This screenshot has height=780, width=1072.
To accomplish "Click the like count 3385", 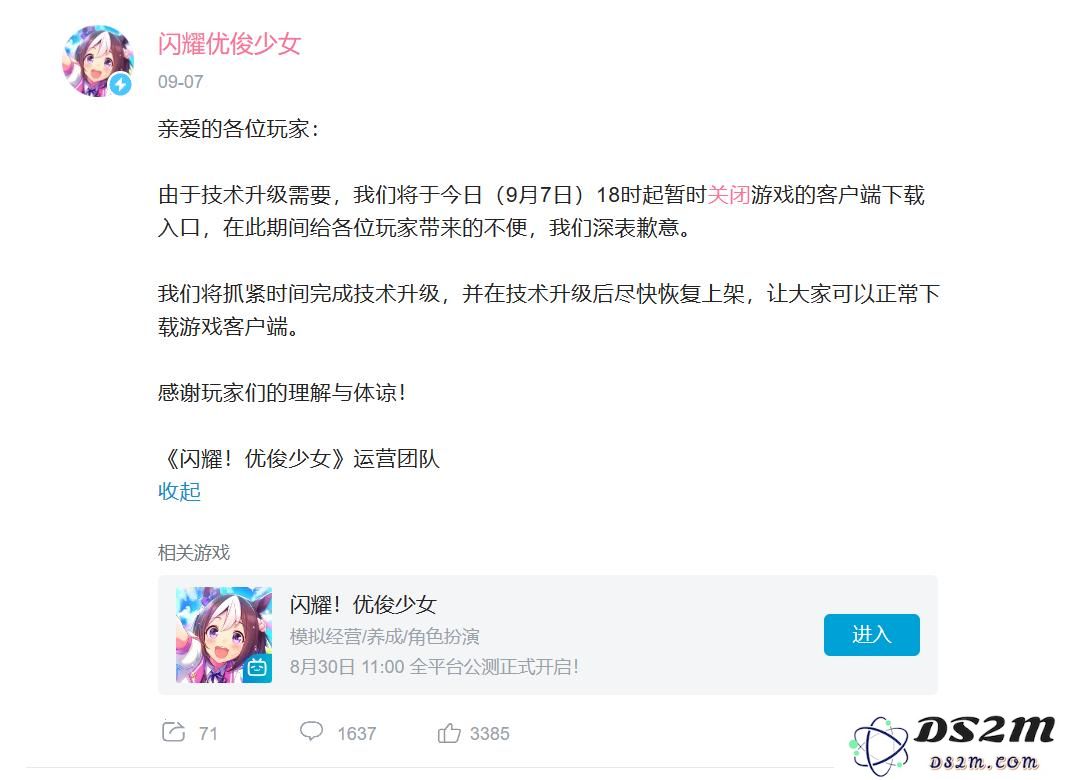I will tap(490, 734).
